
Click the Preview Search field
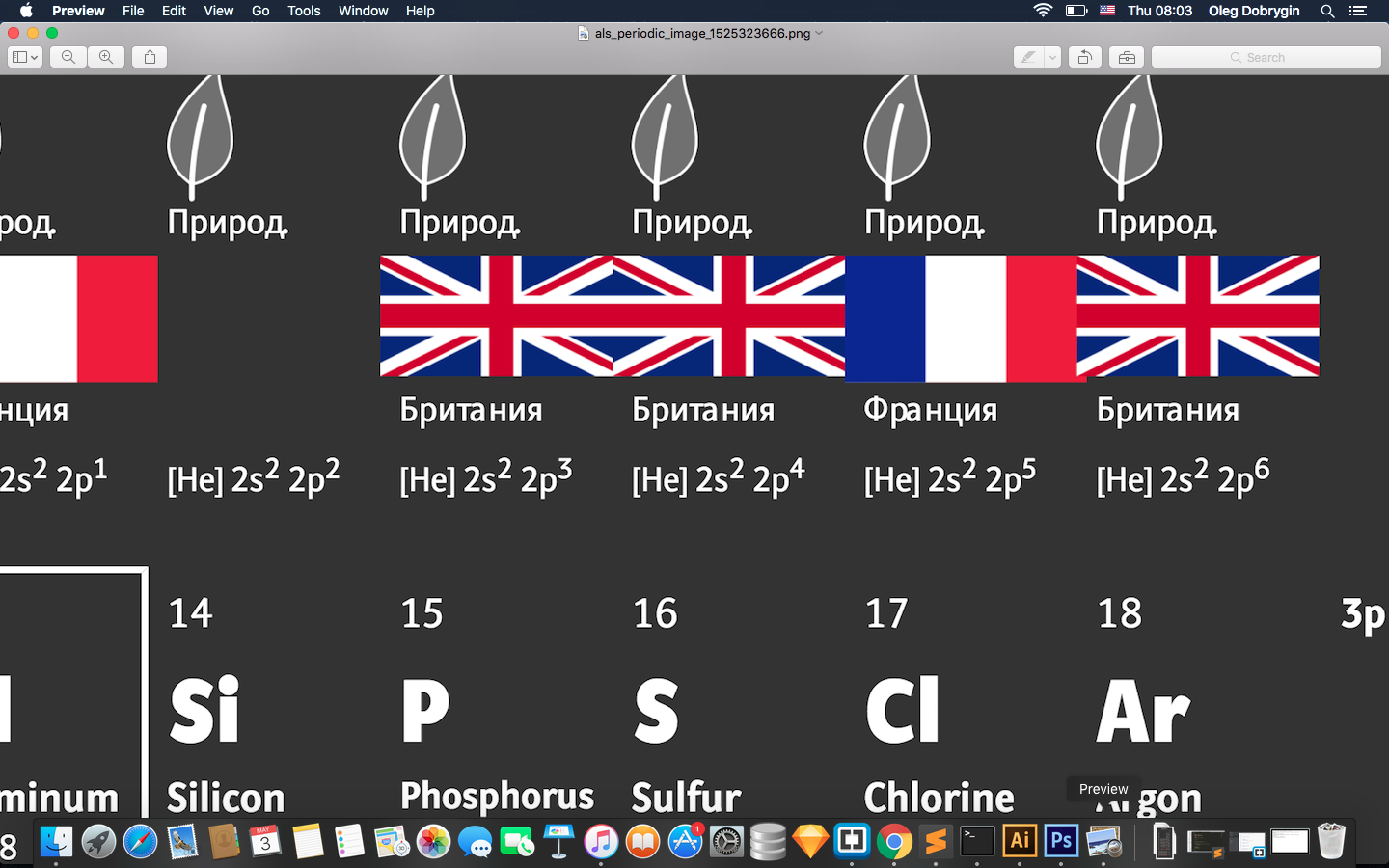tap(1266, 57)
